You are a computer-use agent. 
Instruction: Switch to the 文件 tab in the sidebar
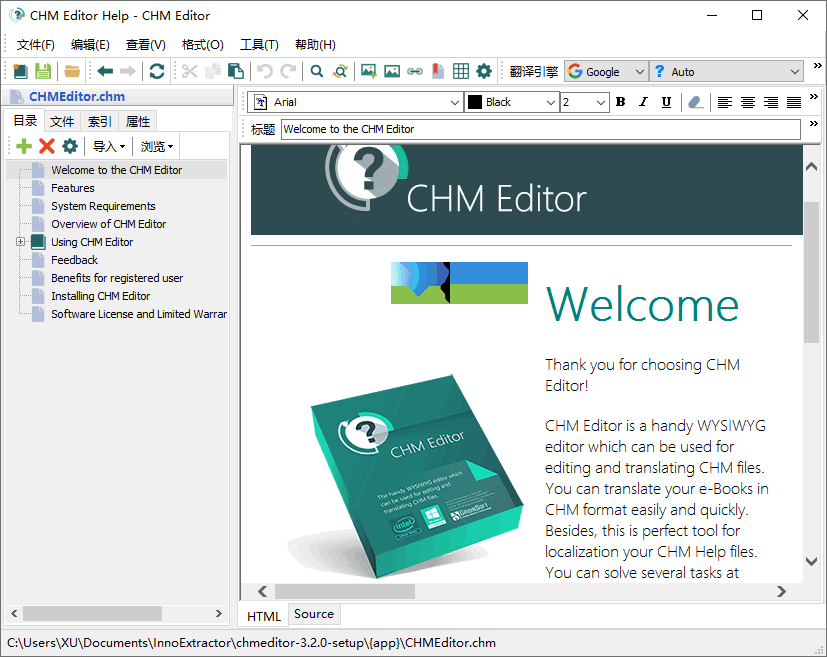pyautogui.click(x=62, y=122)
